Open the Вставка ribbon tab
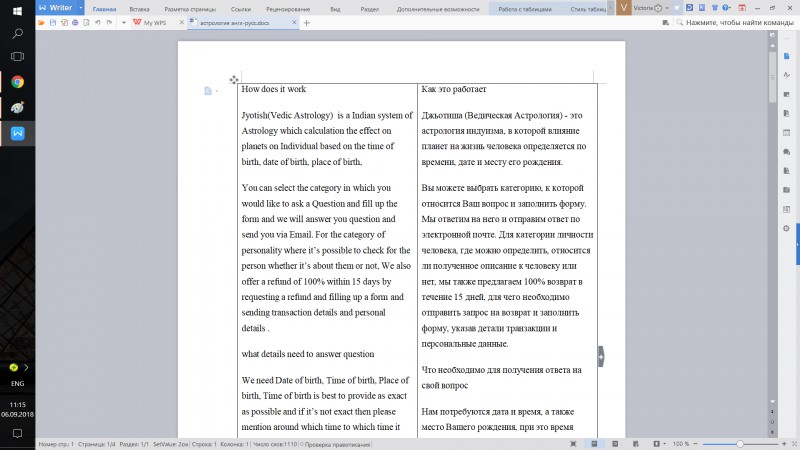Viewport: 800px width, 450px height. [x=139, y=9]
